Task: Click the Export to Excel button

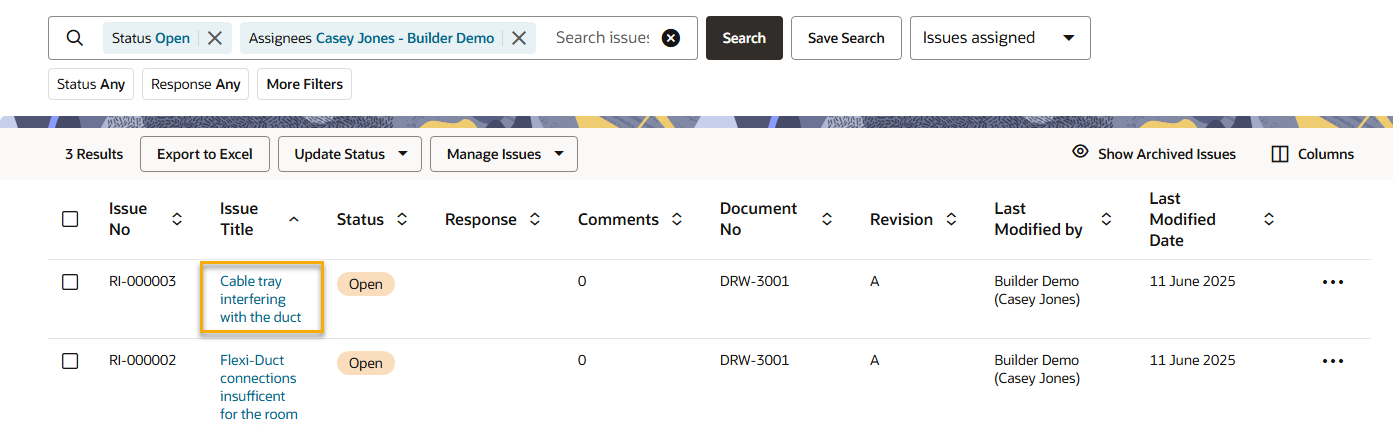Action: (205, 154)
